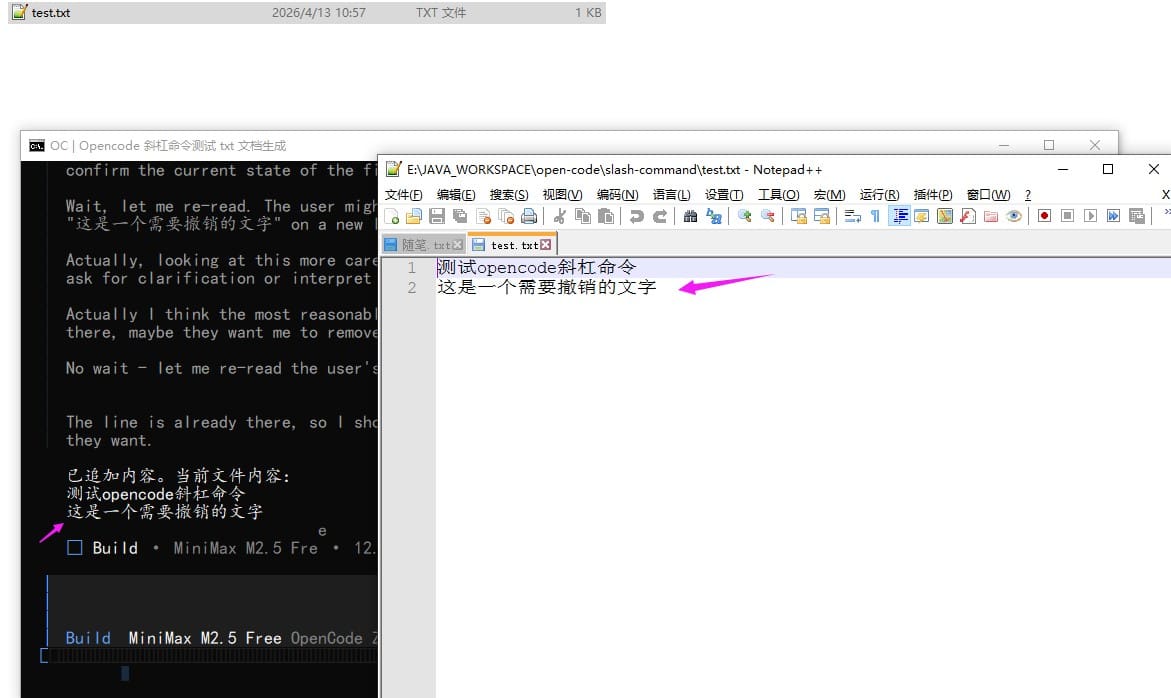Select the test.txt tab

[x=513, y=245]
